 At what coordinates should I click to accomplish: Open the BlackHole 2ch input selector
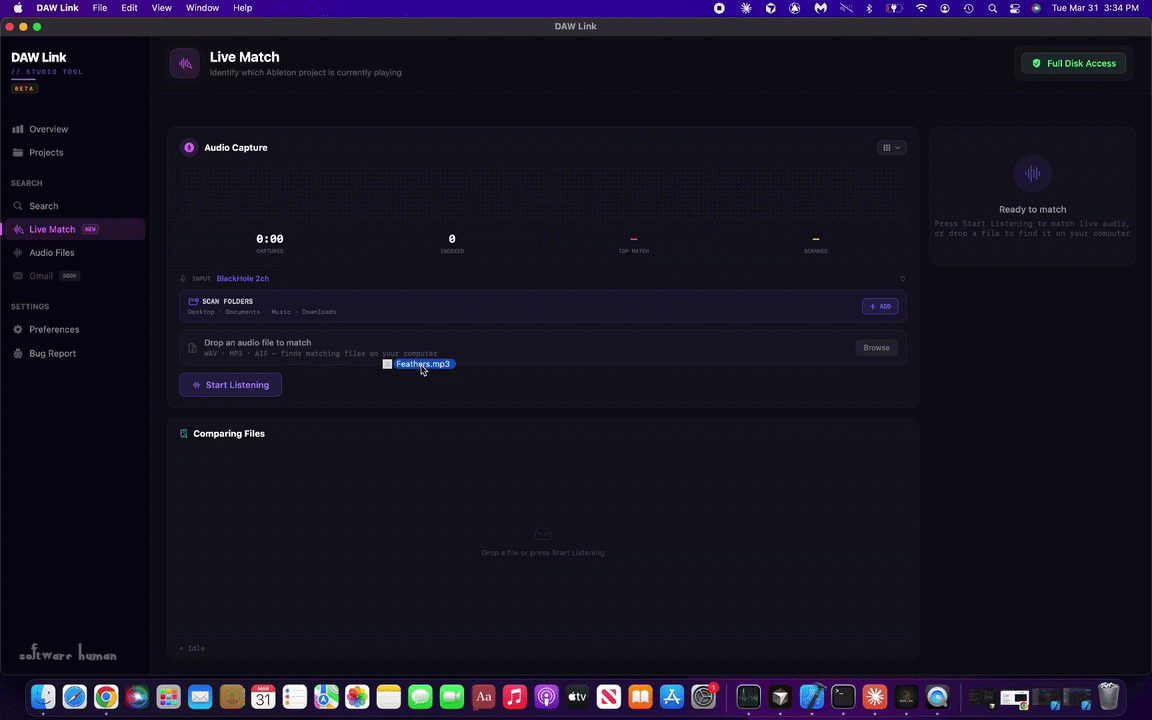(x=242, y=278)
